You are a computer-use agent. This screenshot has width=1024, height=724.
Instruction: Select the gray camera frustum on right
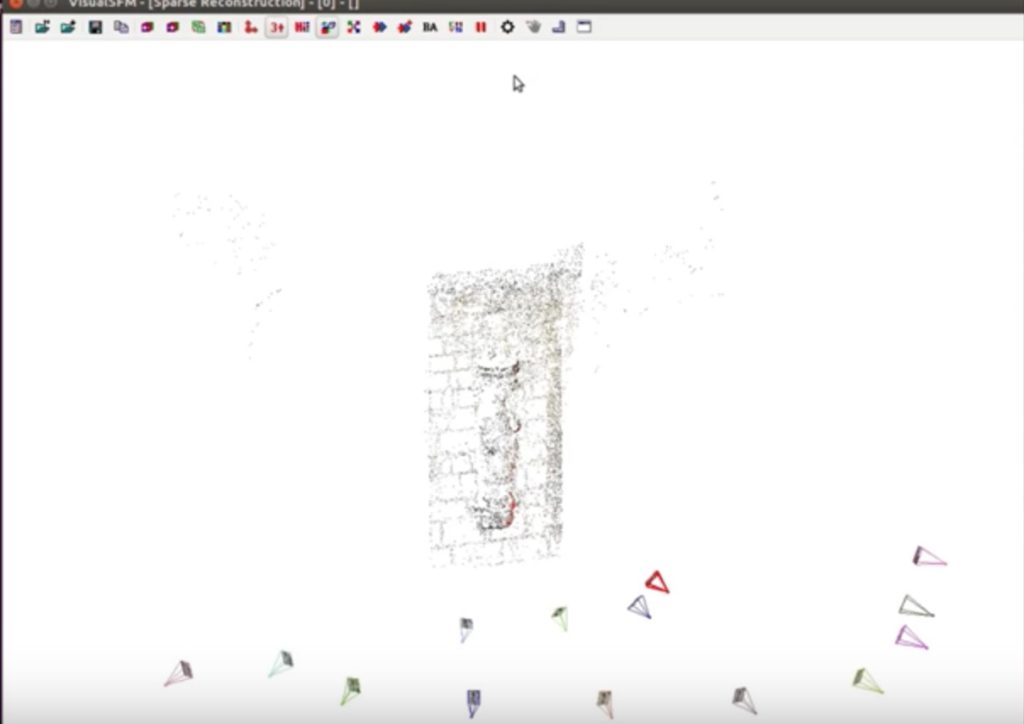[914, 606]
